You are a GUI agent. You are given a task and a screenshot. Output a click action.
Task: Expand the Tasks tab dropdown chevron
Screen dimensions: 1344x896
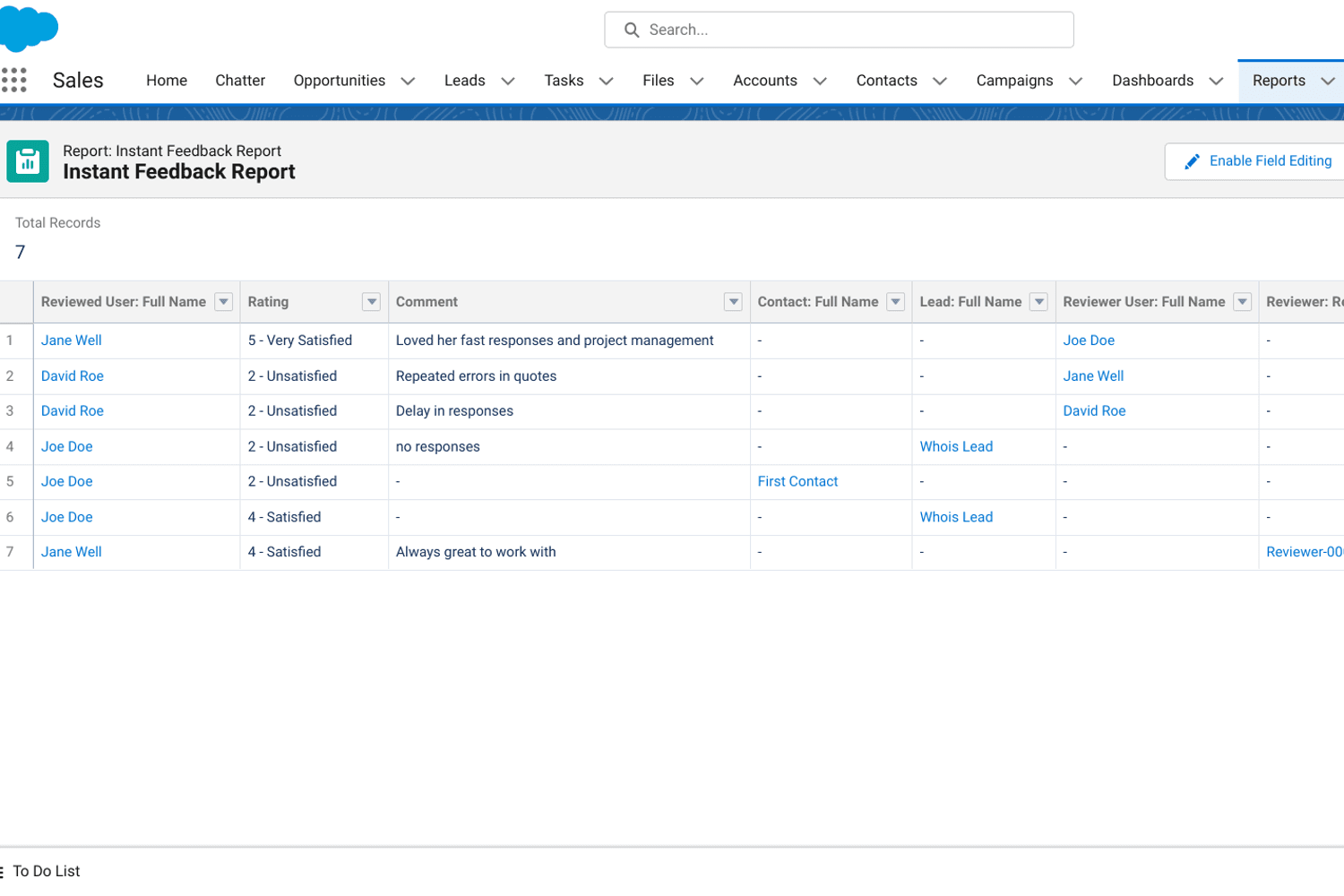(606, 81)
